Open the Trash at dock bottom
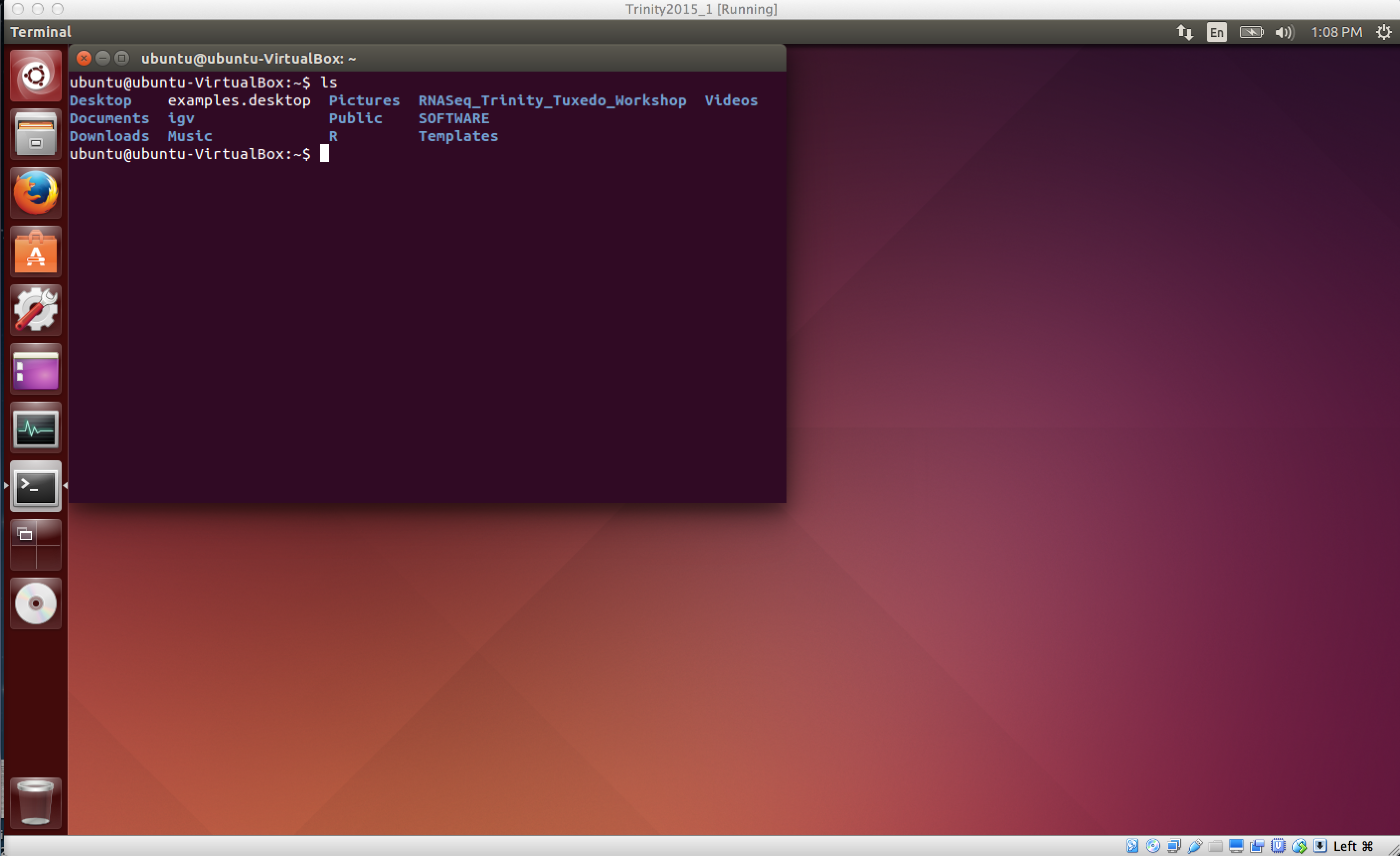The height and width of the screenshot is (856, 1400). point(35,803)
